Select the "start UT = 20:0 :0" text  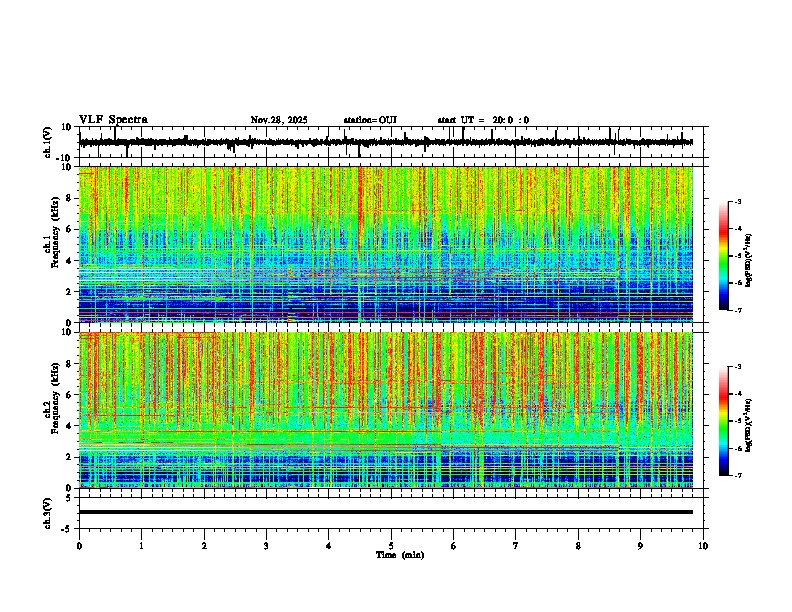[483, 120]
